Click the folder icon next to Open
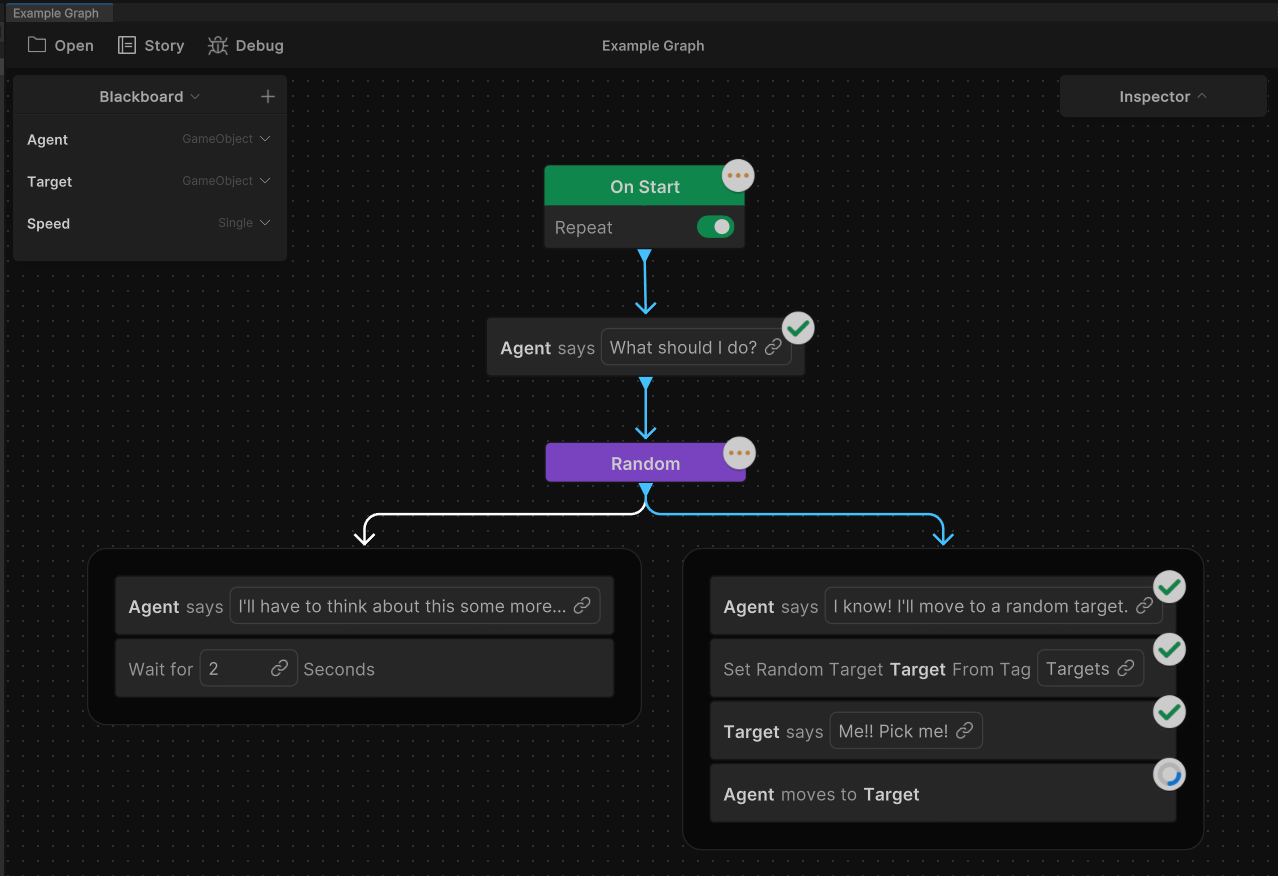 [35, 45]
